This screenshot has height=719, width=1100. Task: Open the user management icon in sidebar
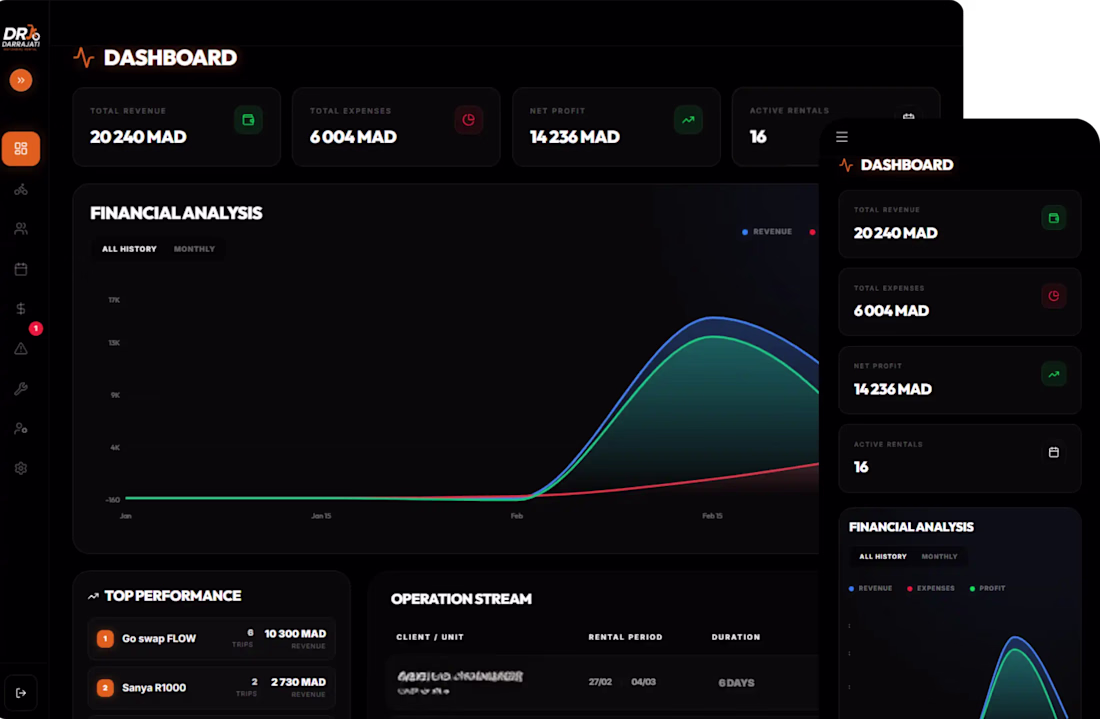coord(21,428)
